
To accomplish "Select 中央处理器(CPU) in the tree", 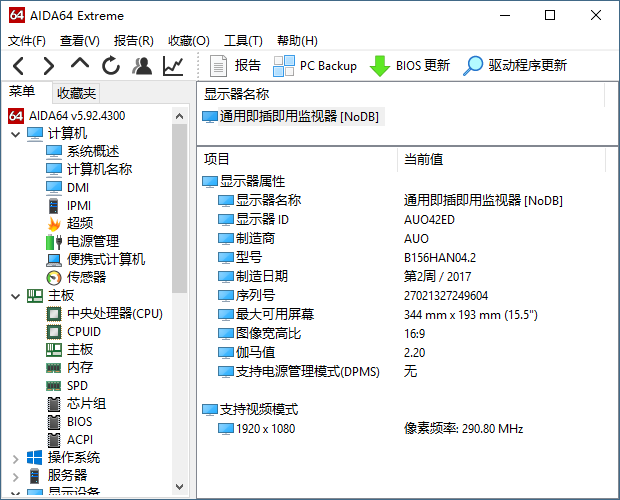I will [x=114, y=313].
